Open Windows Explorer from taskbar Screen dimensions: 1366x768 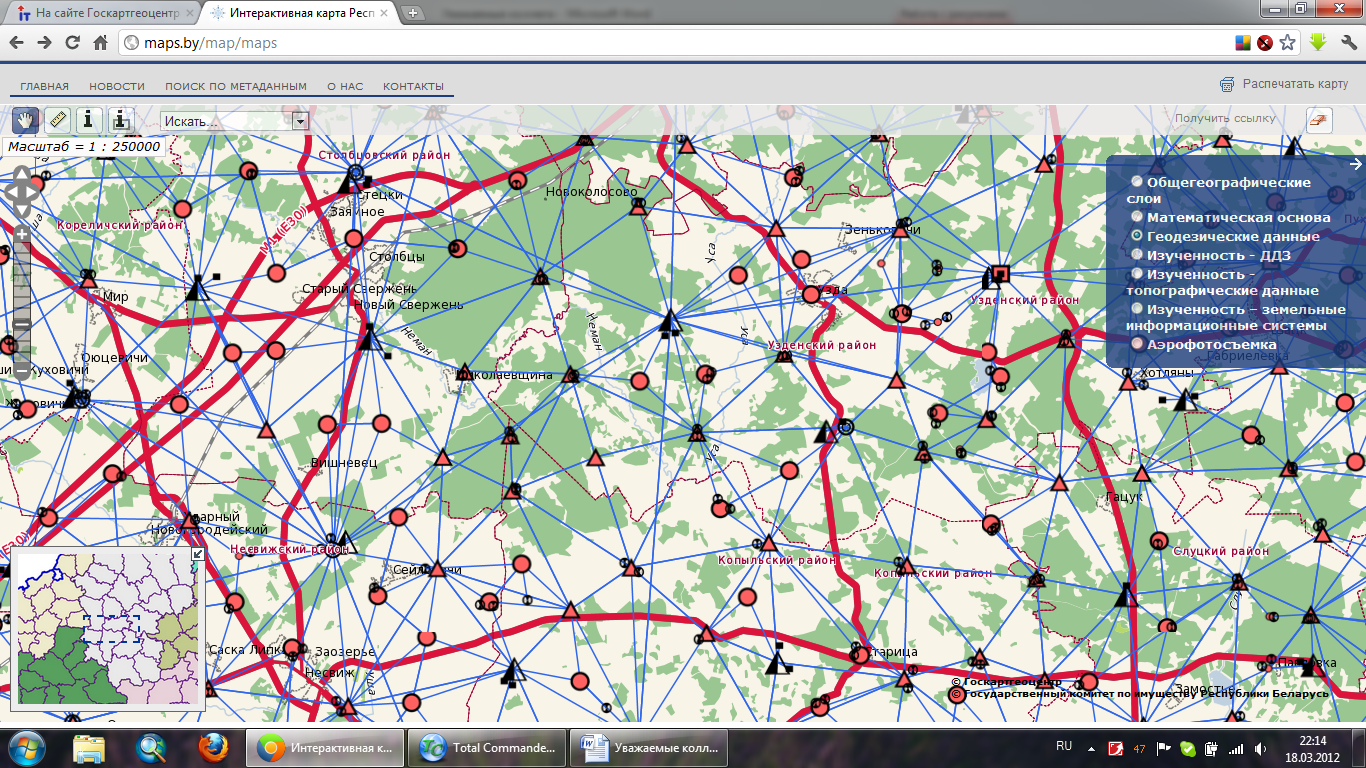(x=89, y=747)
